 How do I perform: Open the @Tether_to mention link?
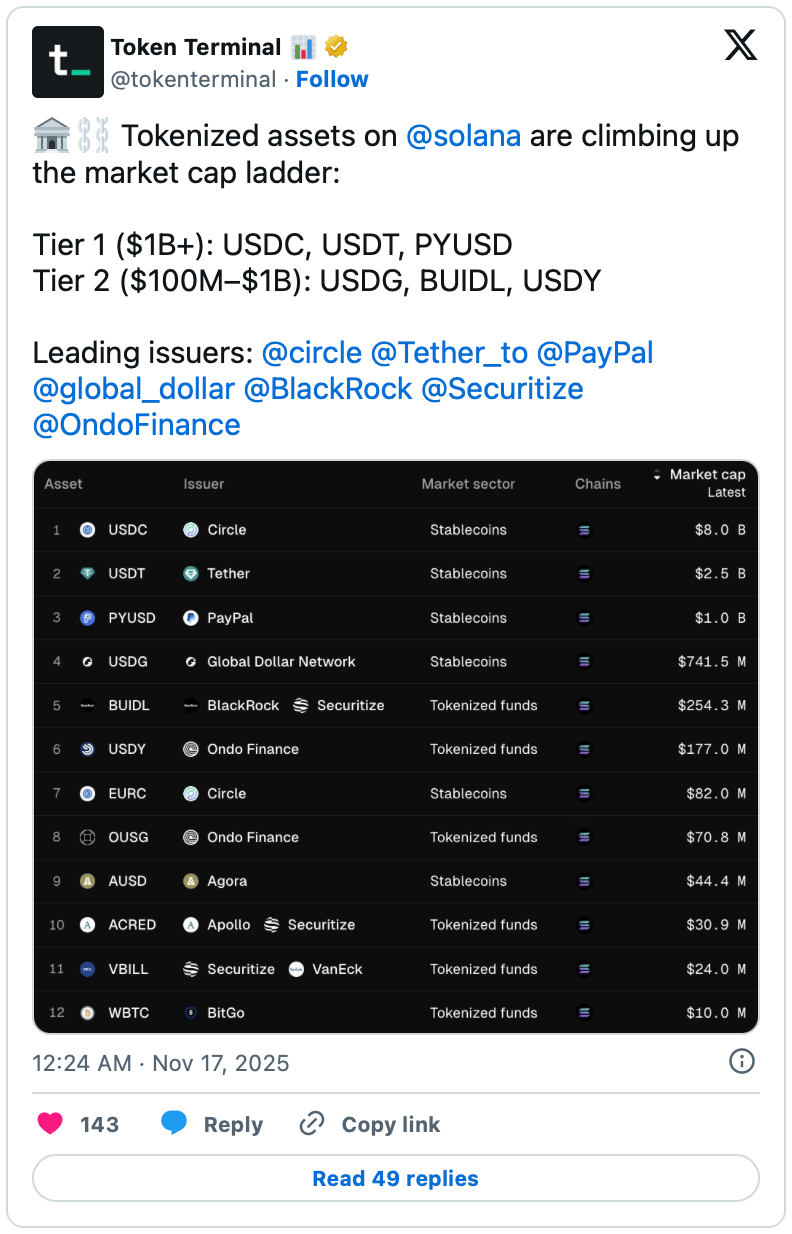(449, 352)
